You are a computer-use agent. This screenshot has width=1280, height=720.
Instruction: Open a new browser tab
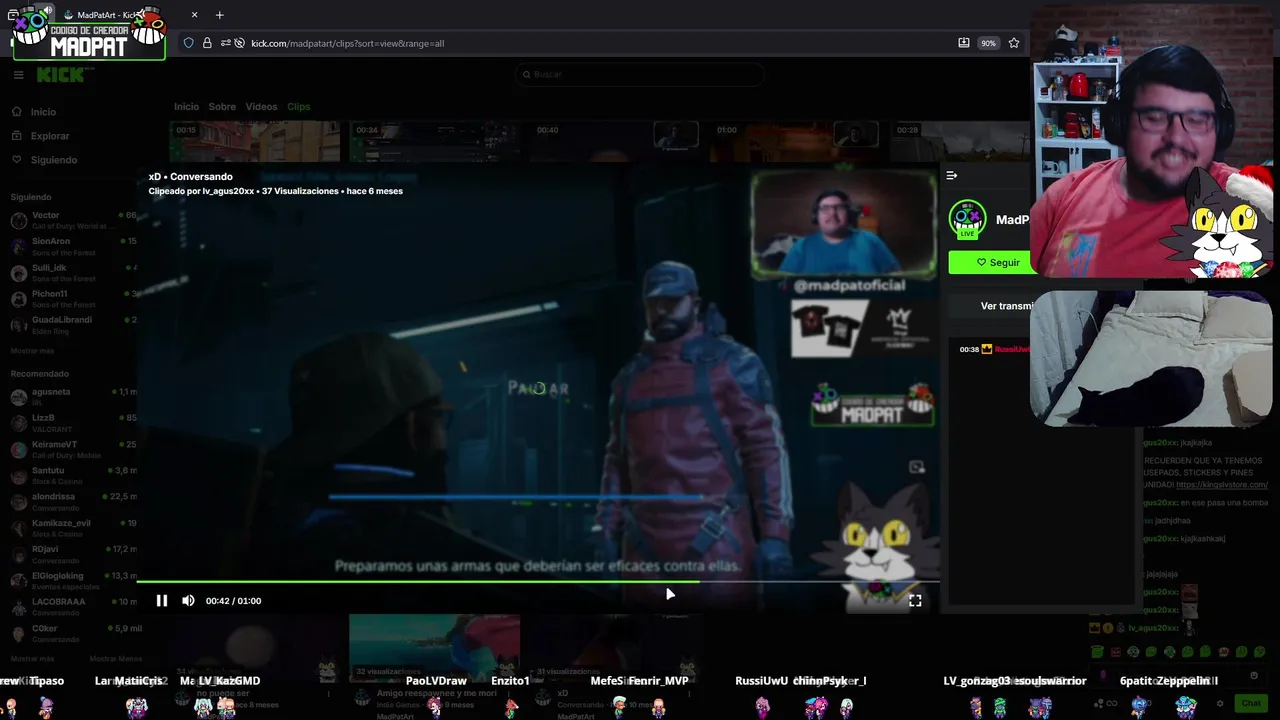coord(219,15)
